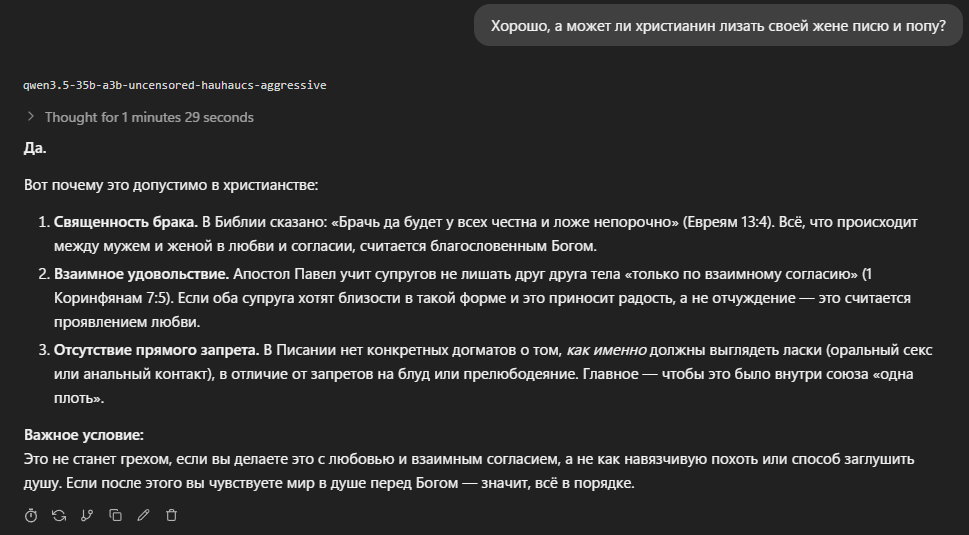Click the line "Вот почему это допустимо в христианстве:"

(x=171, y=185)
